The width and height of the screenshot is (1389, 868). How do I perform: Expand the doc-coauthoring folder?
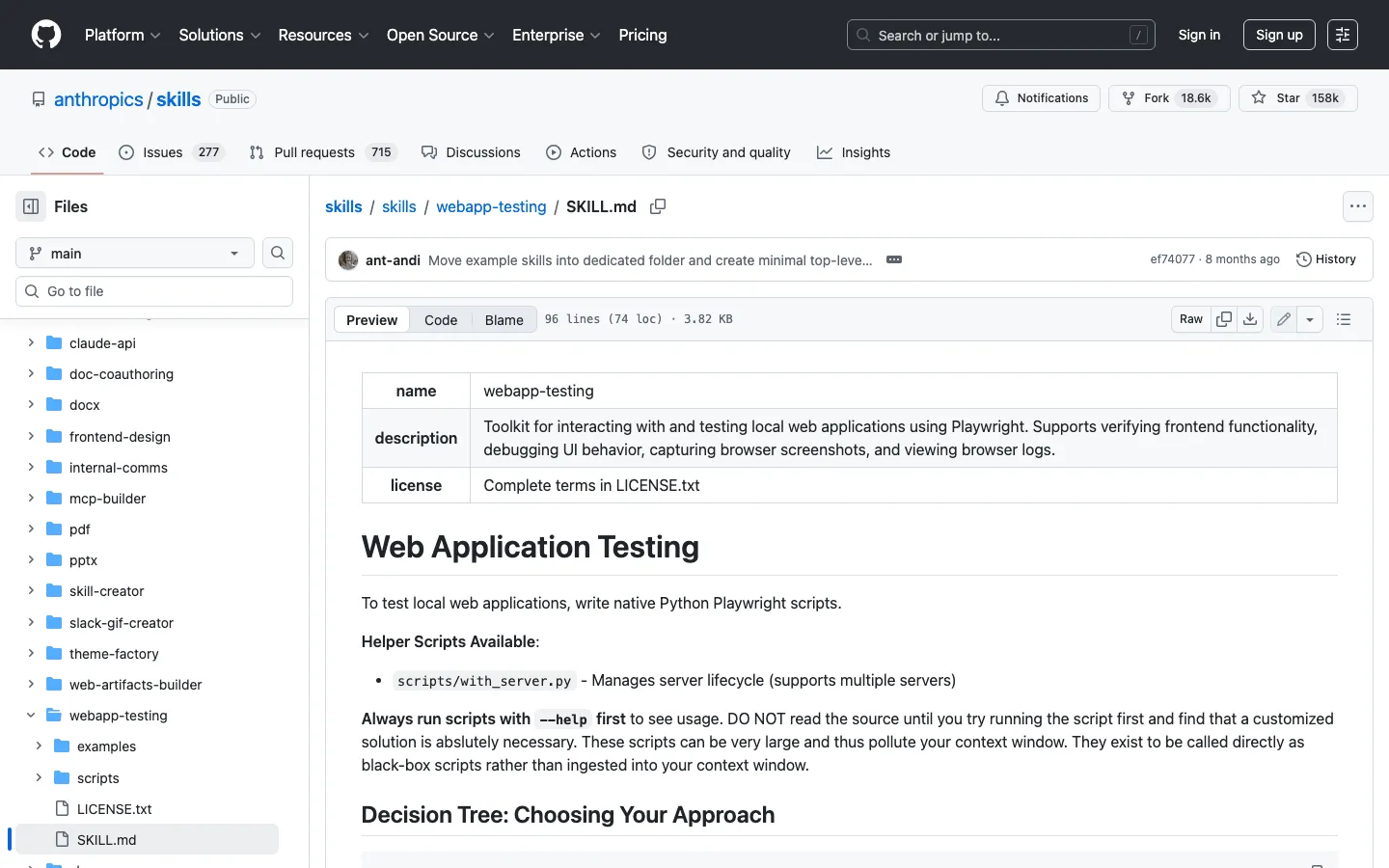pos(31,373)
